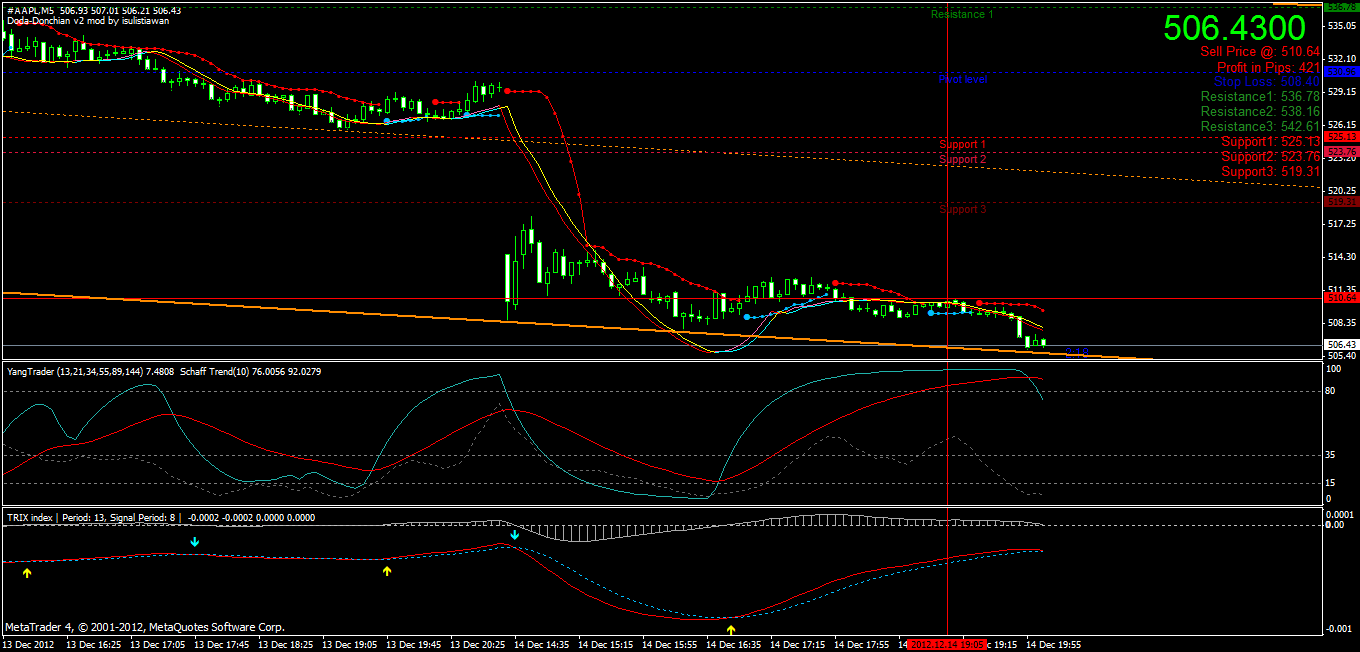Viewport: 1360px width, 652px height.
Task: Click the MetaTrader 4 copyright text
Action: 145,627
